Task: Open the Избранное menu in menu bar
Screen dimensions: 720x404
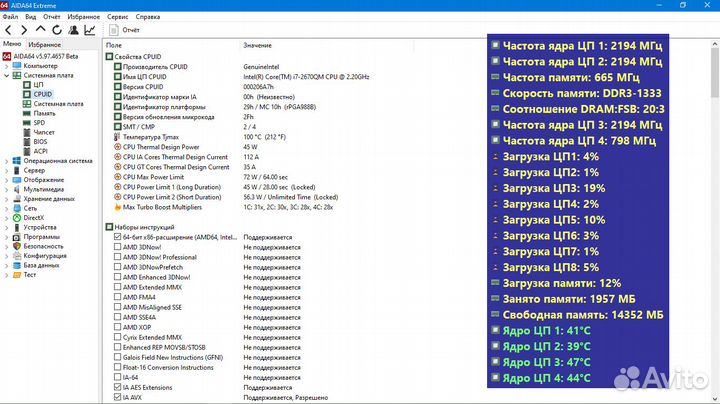Action: 83,17
